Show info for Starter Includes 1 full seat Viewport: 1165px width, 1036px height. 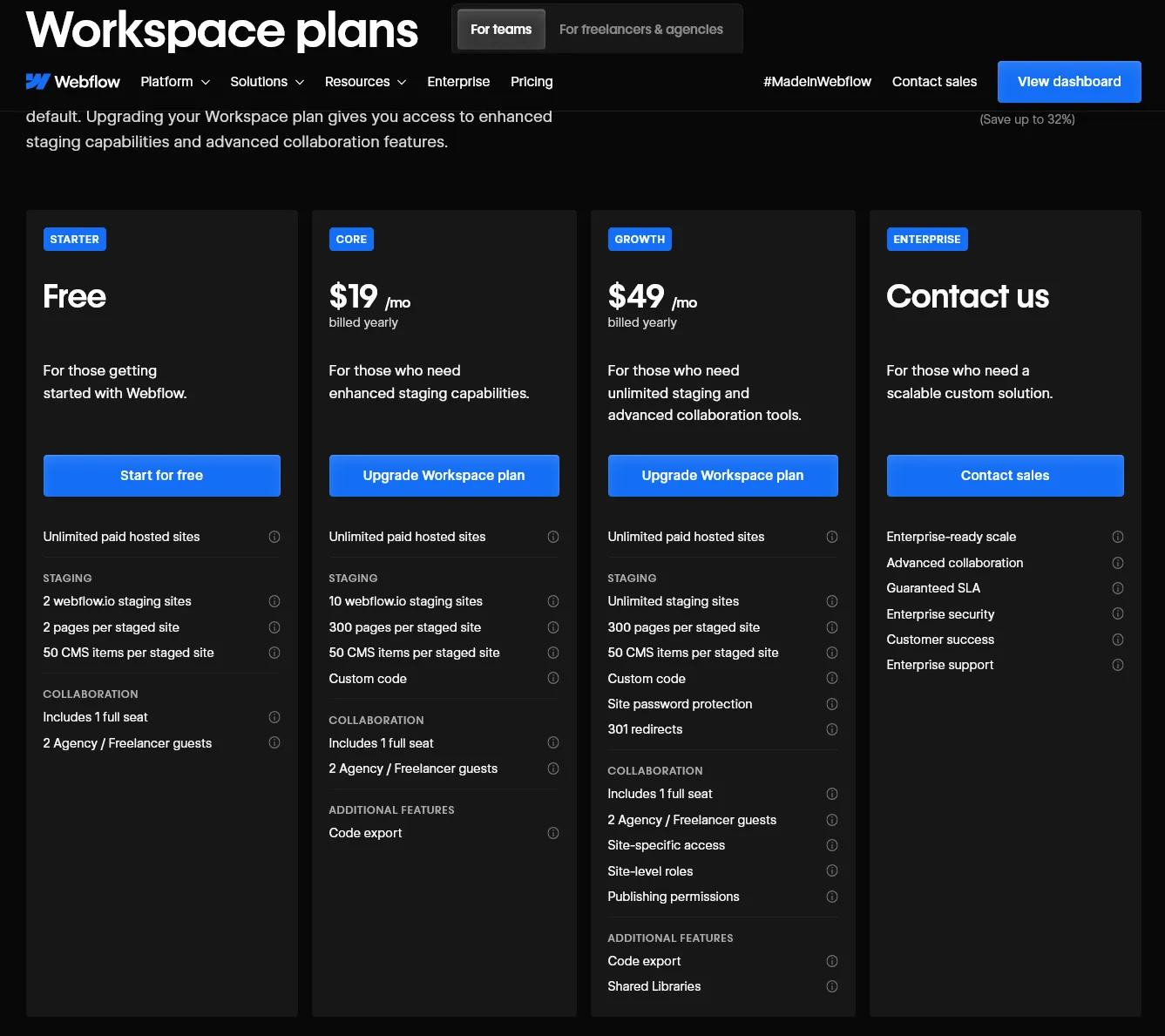click(x=274, y=717)
